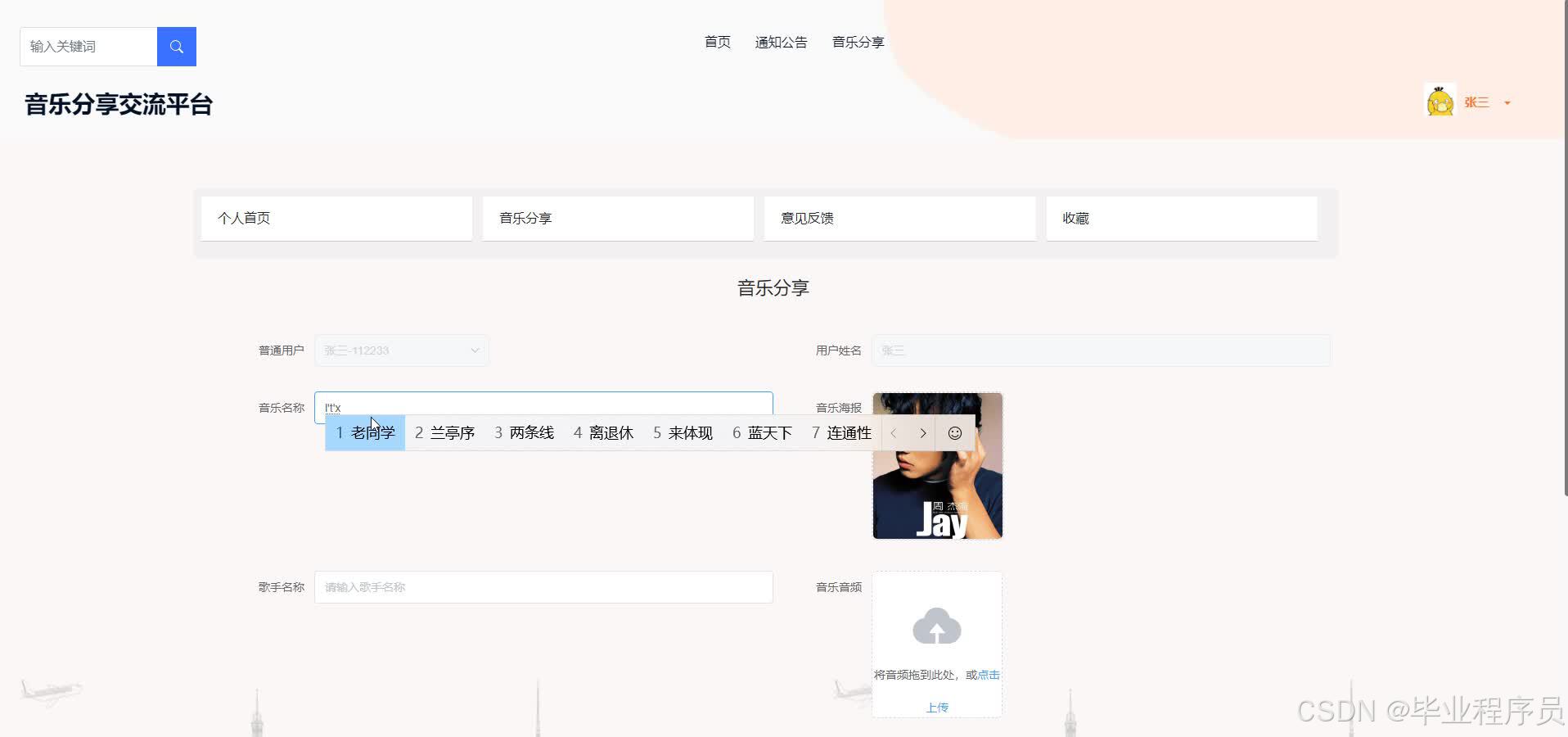Go to next IME candidate page

(x=922, y=433)
